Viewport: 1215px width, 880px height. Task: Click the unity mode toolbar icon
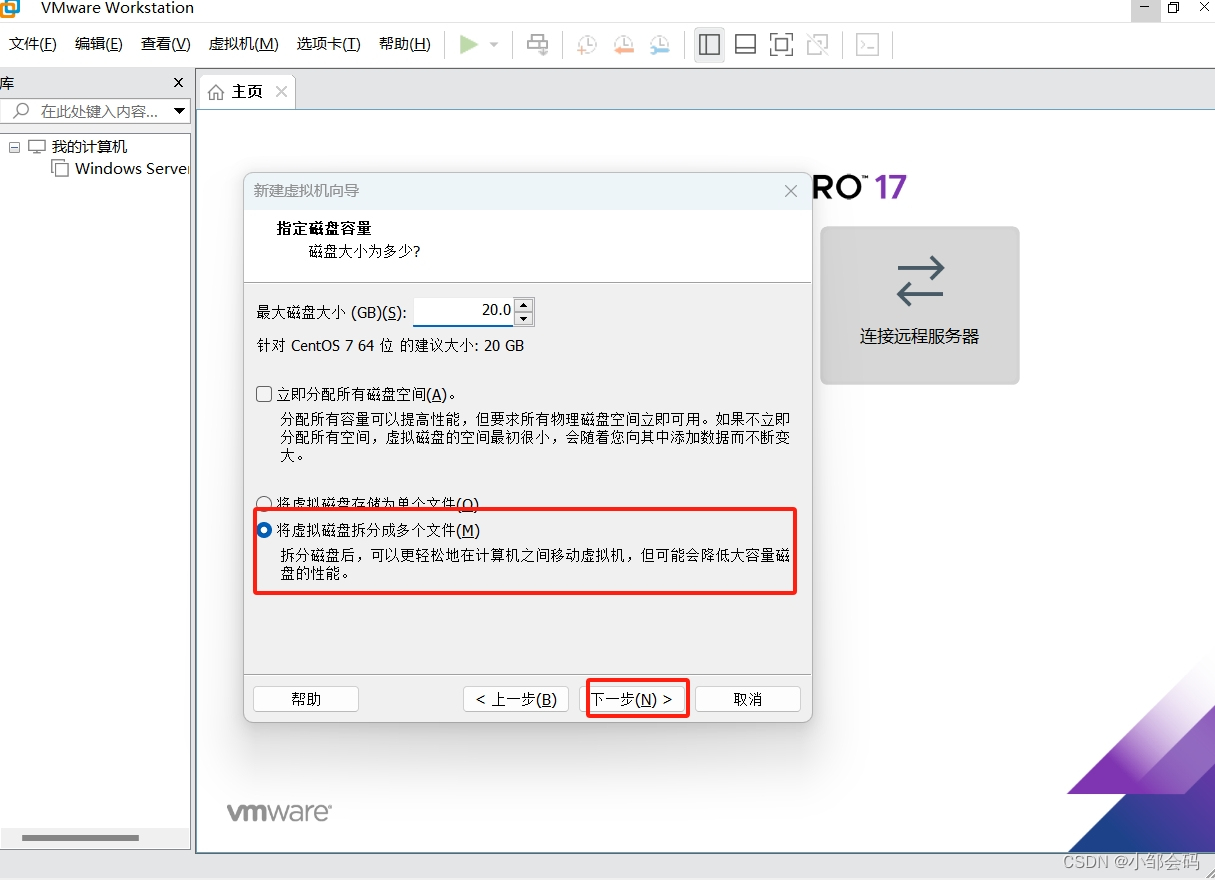click(x=817, y=44)
